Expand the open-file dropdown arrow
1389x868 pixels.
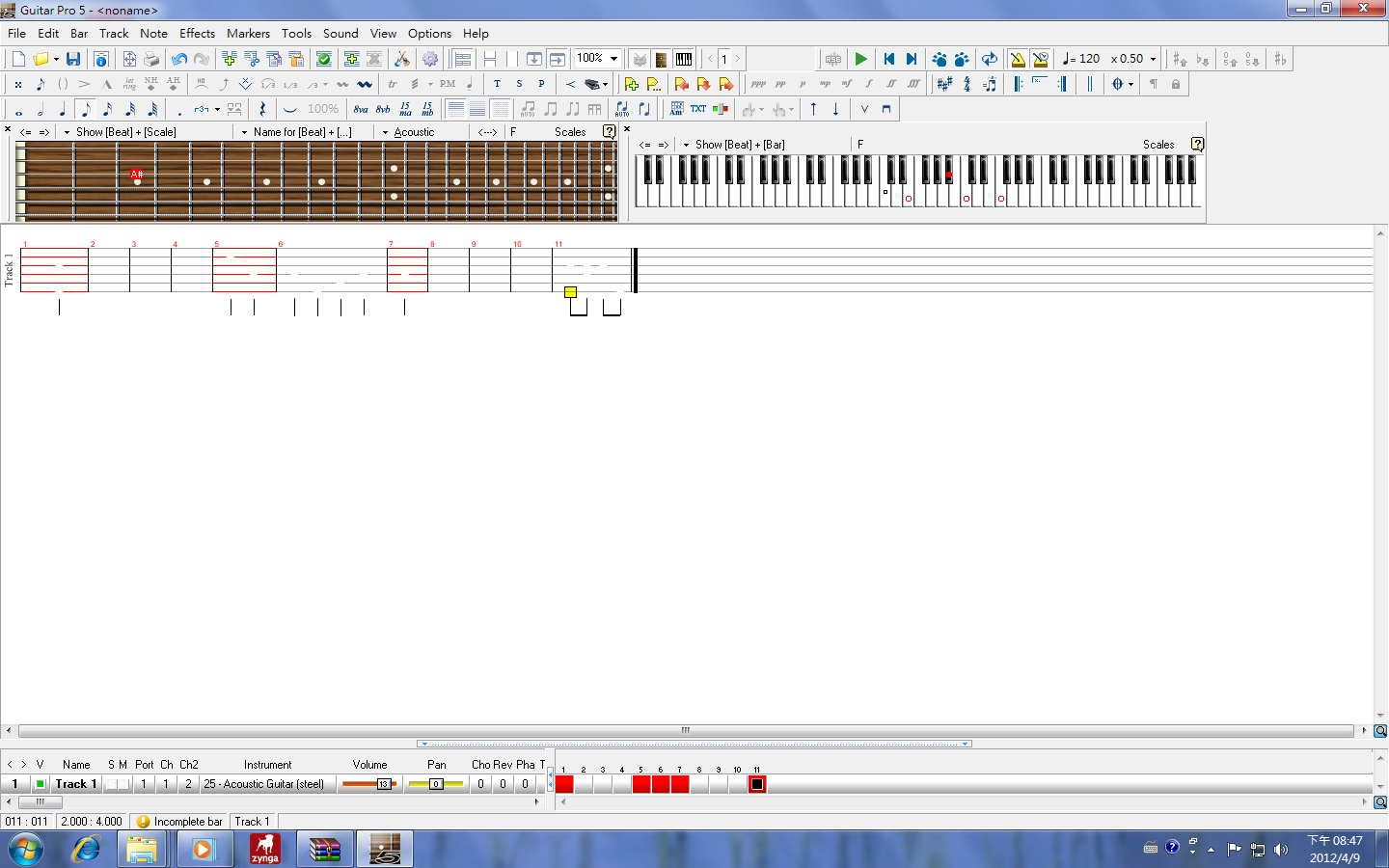coord(56,59)
